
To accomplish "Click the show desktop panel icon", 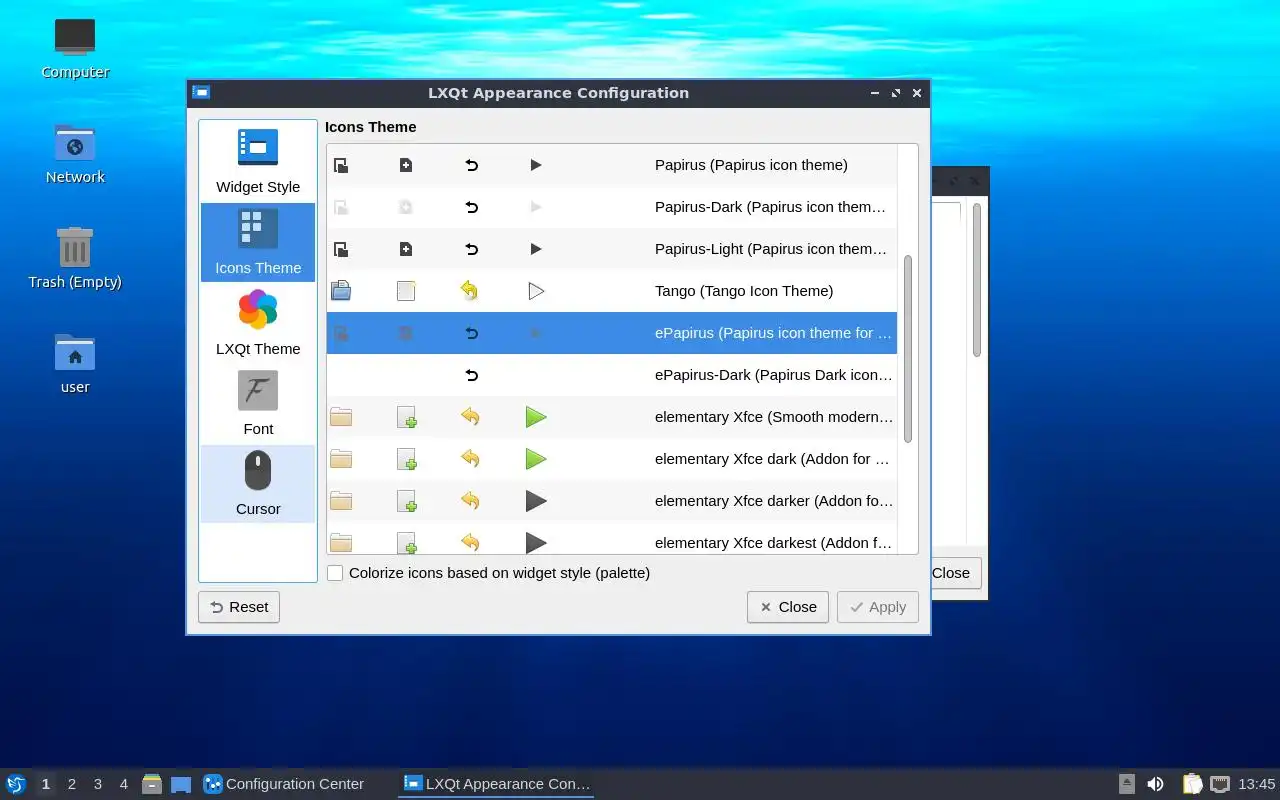I will pos(181,784).
